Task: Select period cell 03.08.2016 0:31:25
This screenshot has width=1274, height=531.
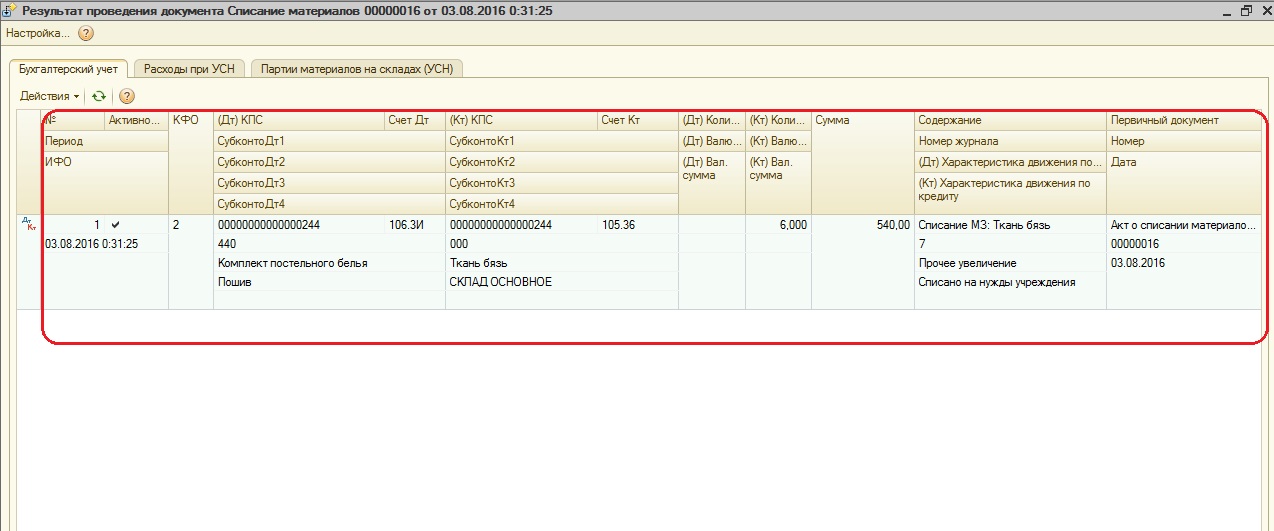Action: click(105, 244)
